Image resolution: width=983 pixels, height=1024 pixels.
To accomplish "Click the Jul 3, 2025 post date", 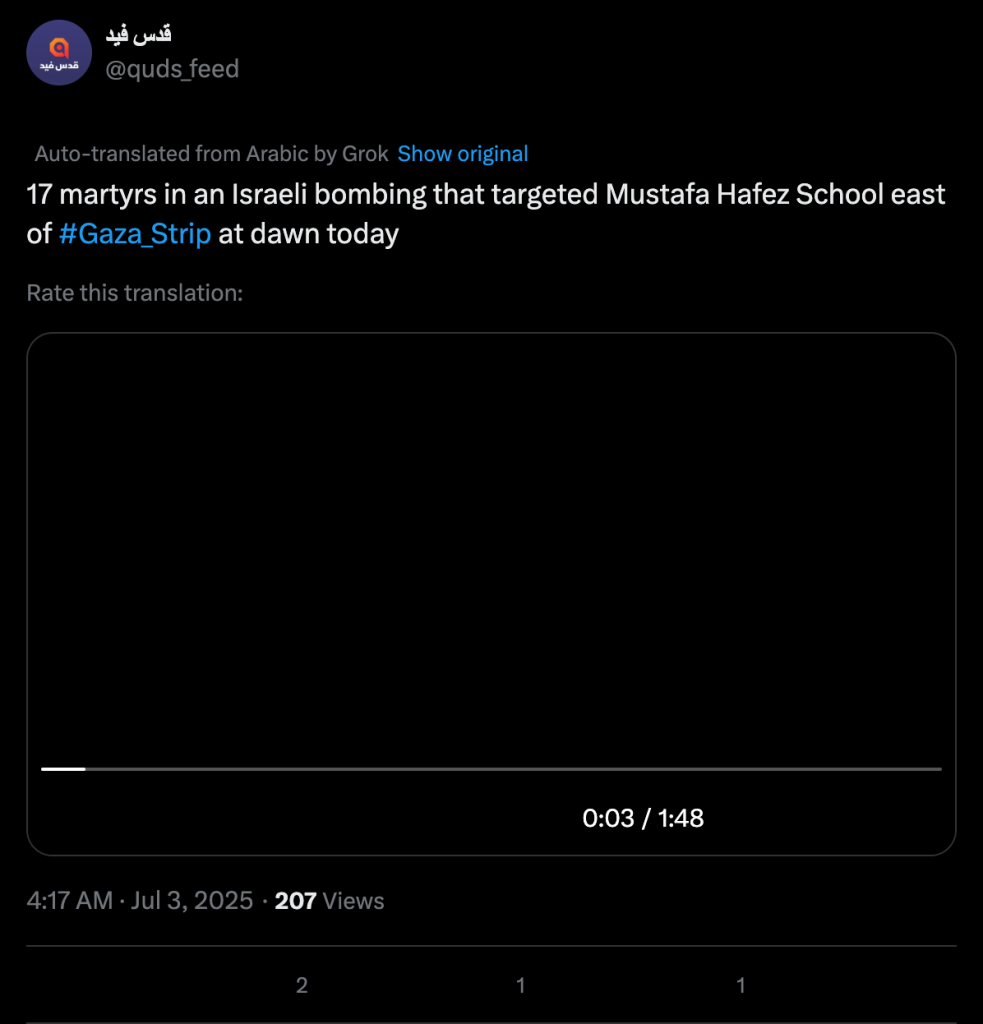I will coord(192,900).
